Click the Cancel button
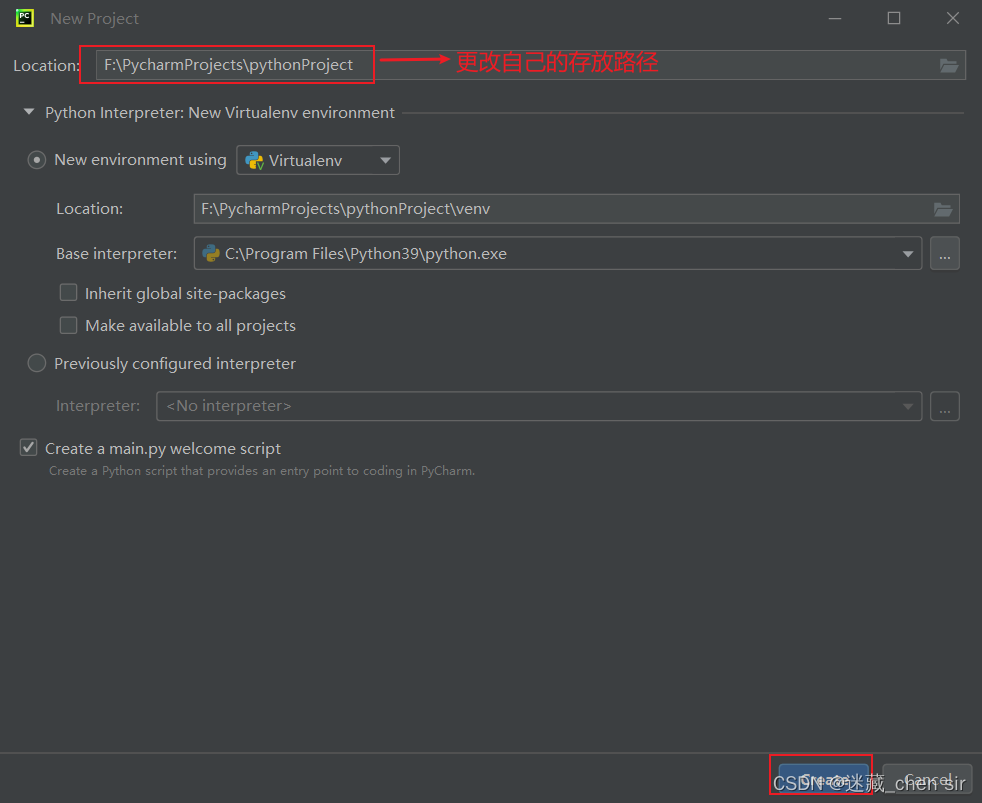 (x=928, y=780)
